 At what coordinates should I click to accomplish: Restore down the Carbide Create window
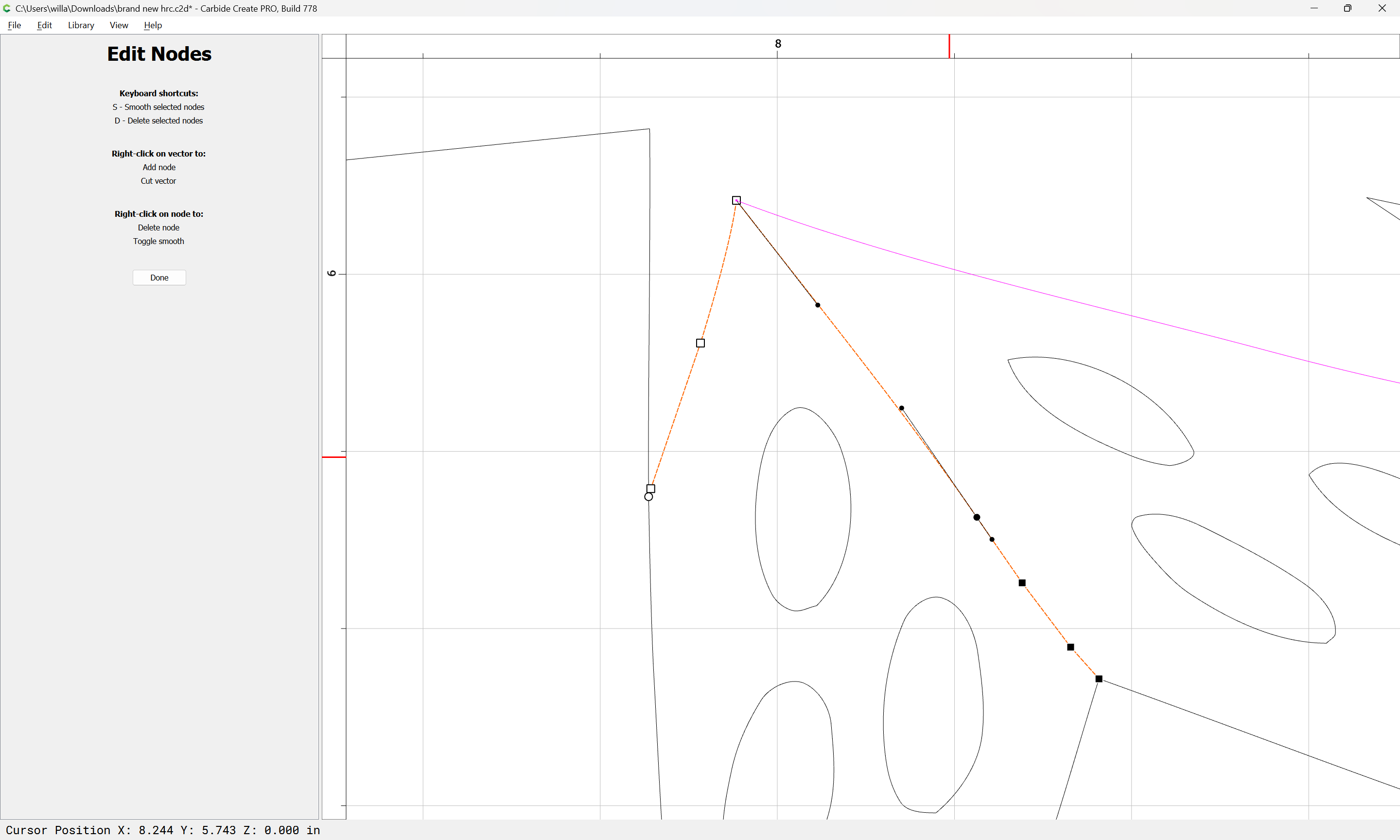(x=1347, y=8)
